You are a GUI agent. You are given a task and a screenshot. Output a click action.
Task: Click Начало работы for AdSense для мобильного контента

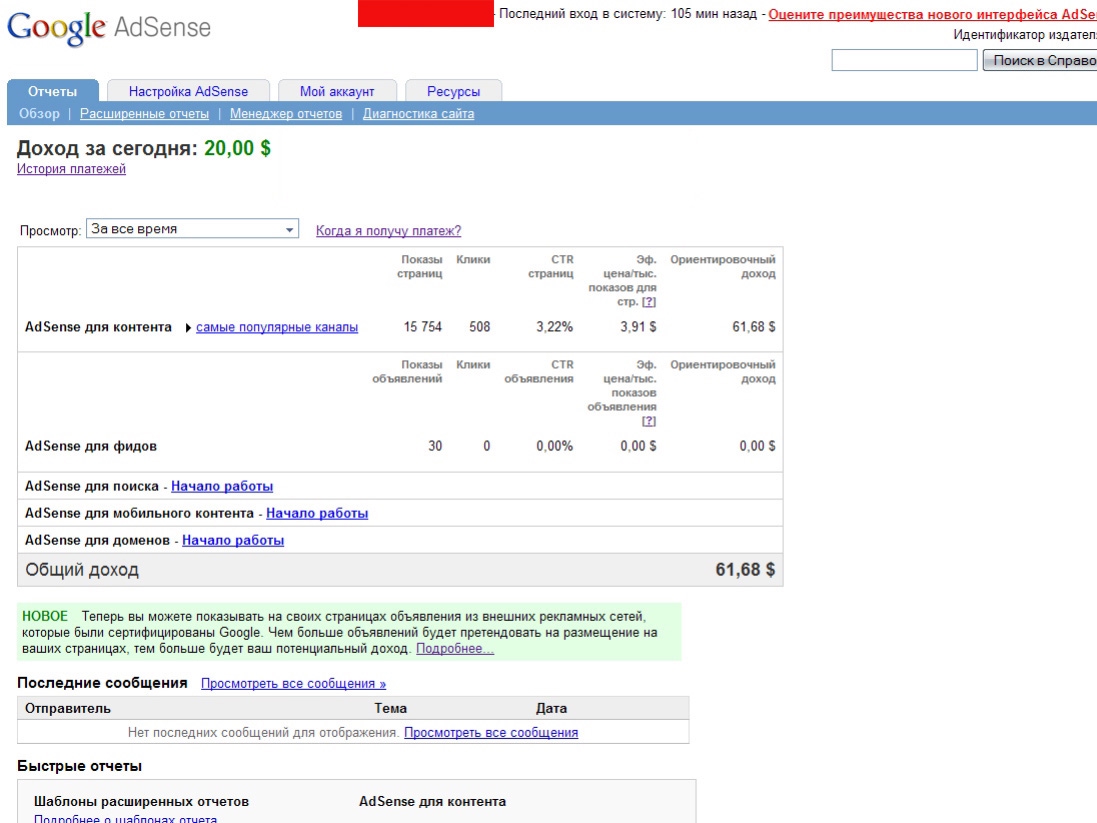point(317,513)
